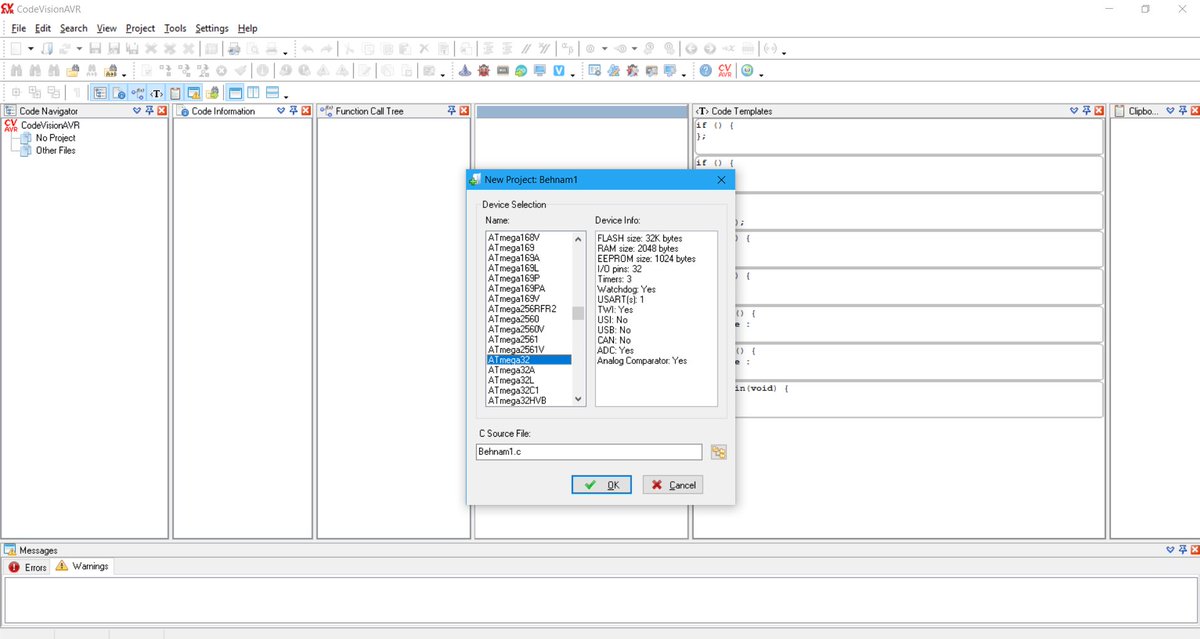Click the blue V toolbar icon
Viewport: 1200px width, 639px height.
tap(559, 71)
